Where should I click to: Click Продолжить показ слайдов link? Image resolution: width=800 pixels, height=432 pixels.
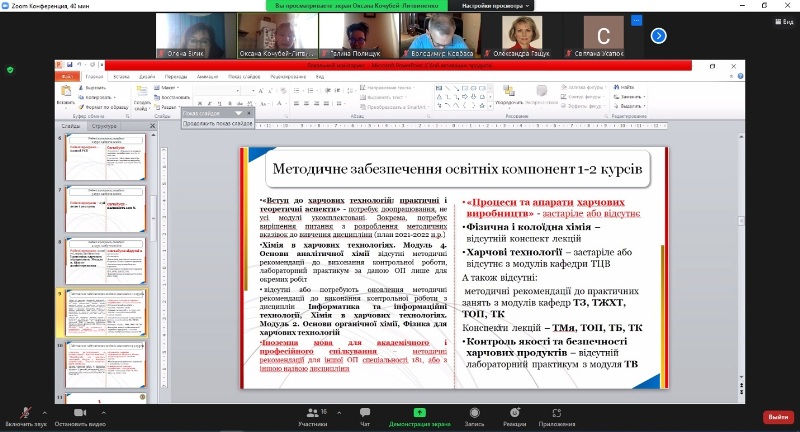click(218, 124)
